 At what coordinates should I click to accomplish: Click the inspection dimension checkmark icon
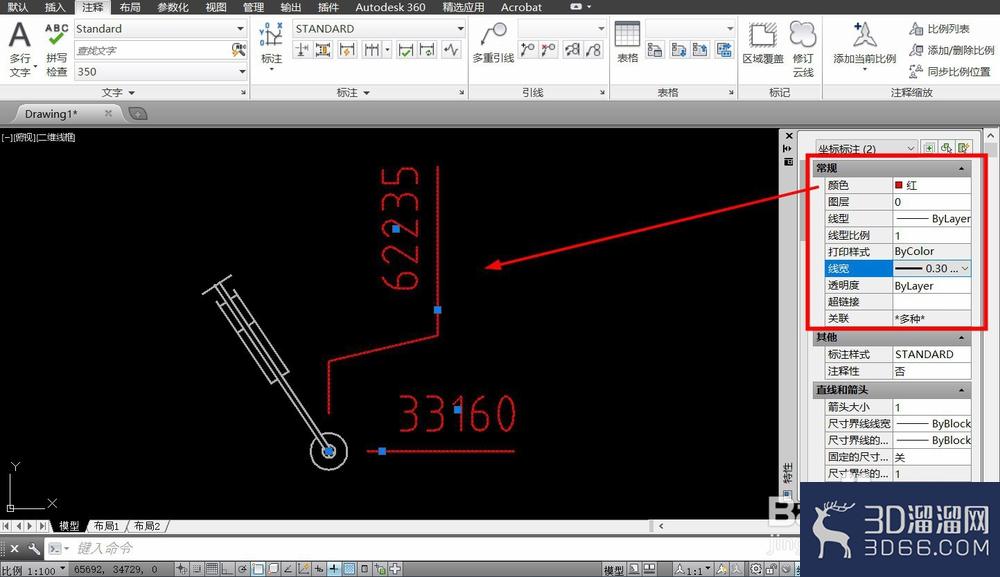pyautogui.click(x=405, y=50)
